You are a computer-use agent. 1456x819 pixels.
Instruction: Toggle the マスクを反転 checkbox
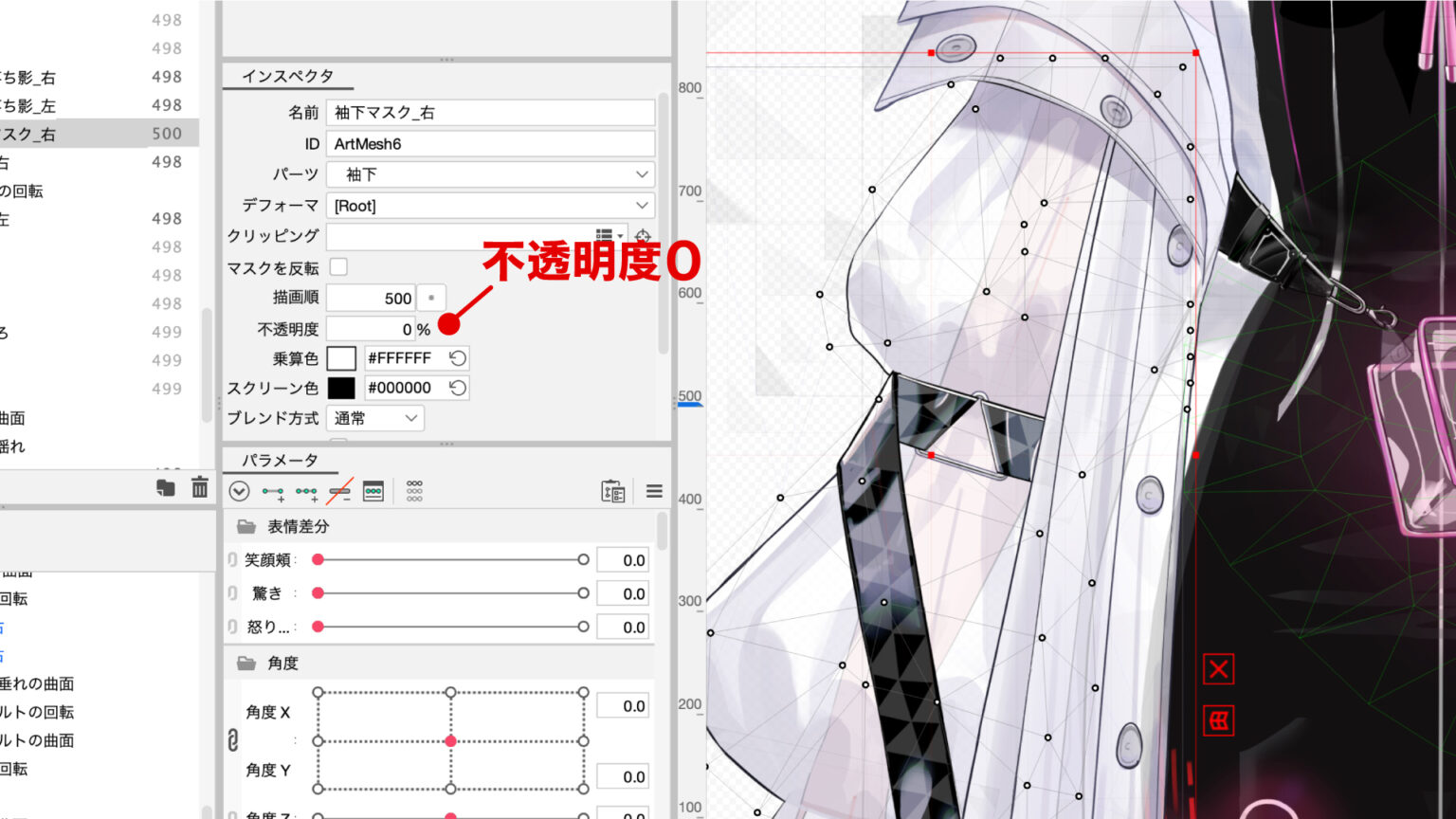point(338,267)
